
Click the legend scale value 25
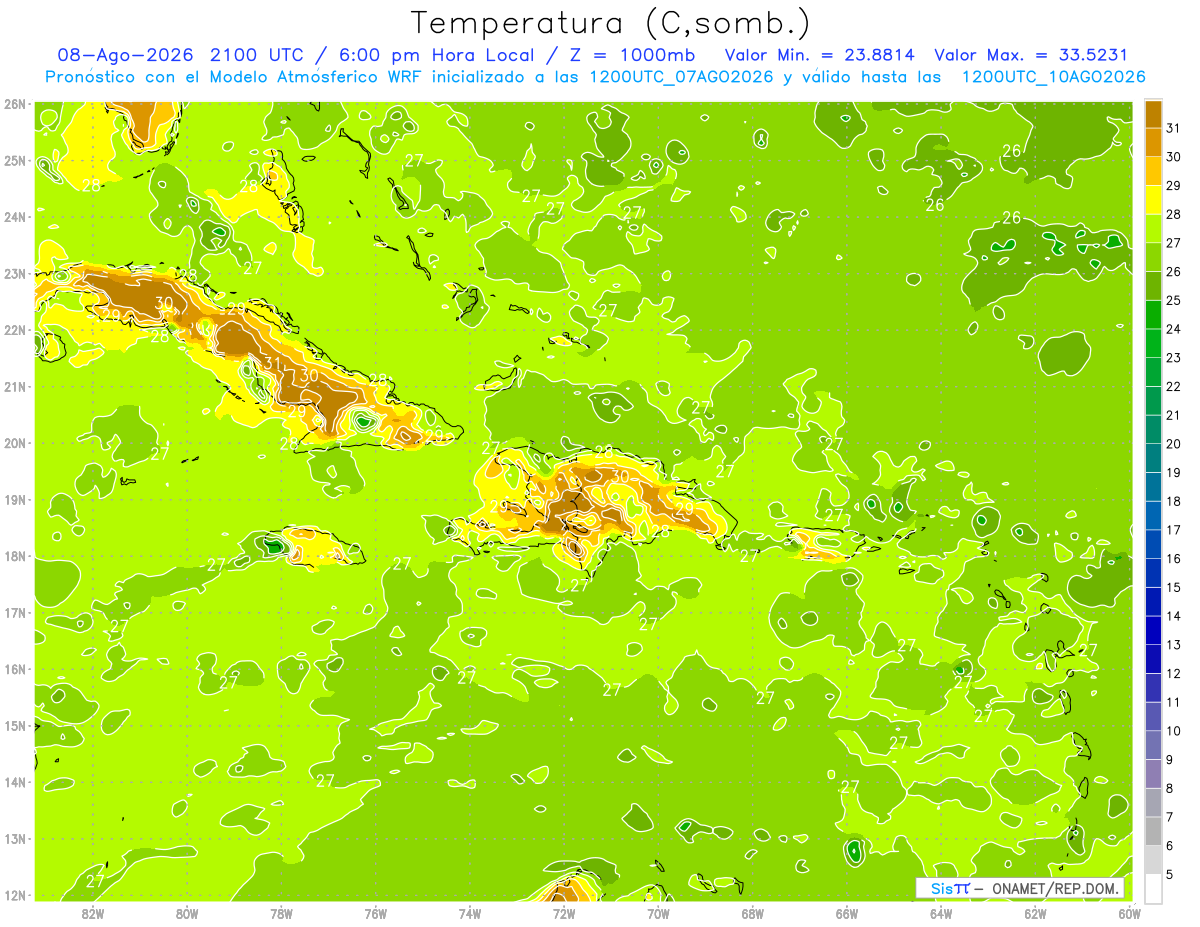1174,300
